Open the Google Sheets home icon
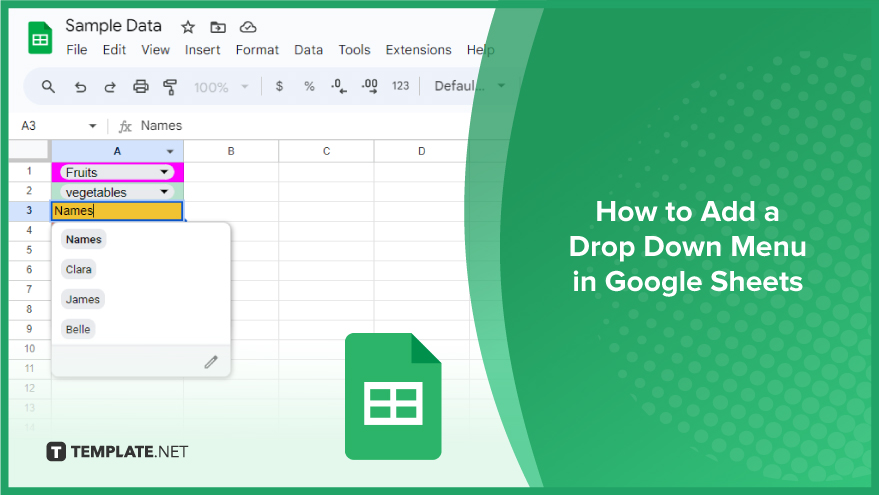 (x=40, y=38)
